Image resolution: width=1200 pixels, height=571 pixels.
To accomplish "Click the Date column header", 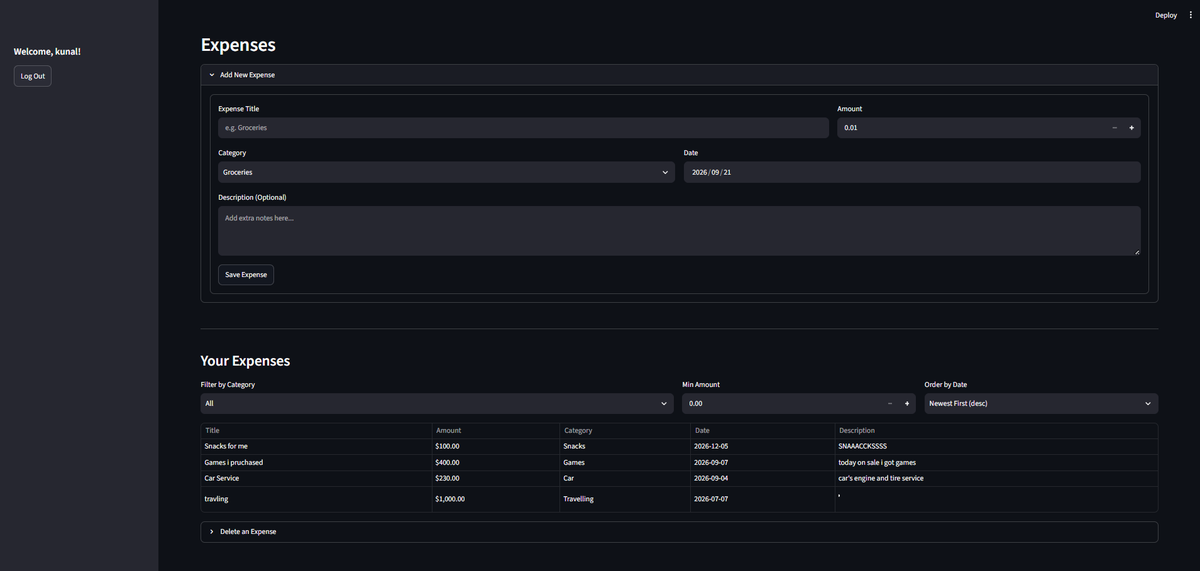I will tap(762, 431).
